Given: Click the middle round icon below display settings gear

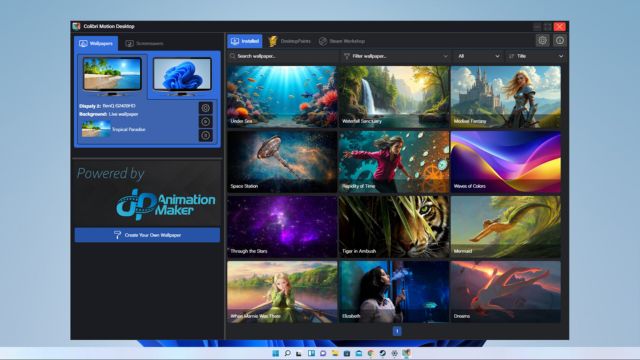Looking at the screenshot, I should click(x=206, y=122).
